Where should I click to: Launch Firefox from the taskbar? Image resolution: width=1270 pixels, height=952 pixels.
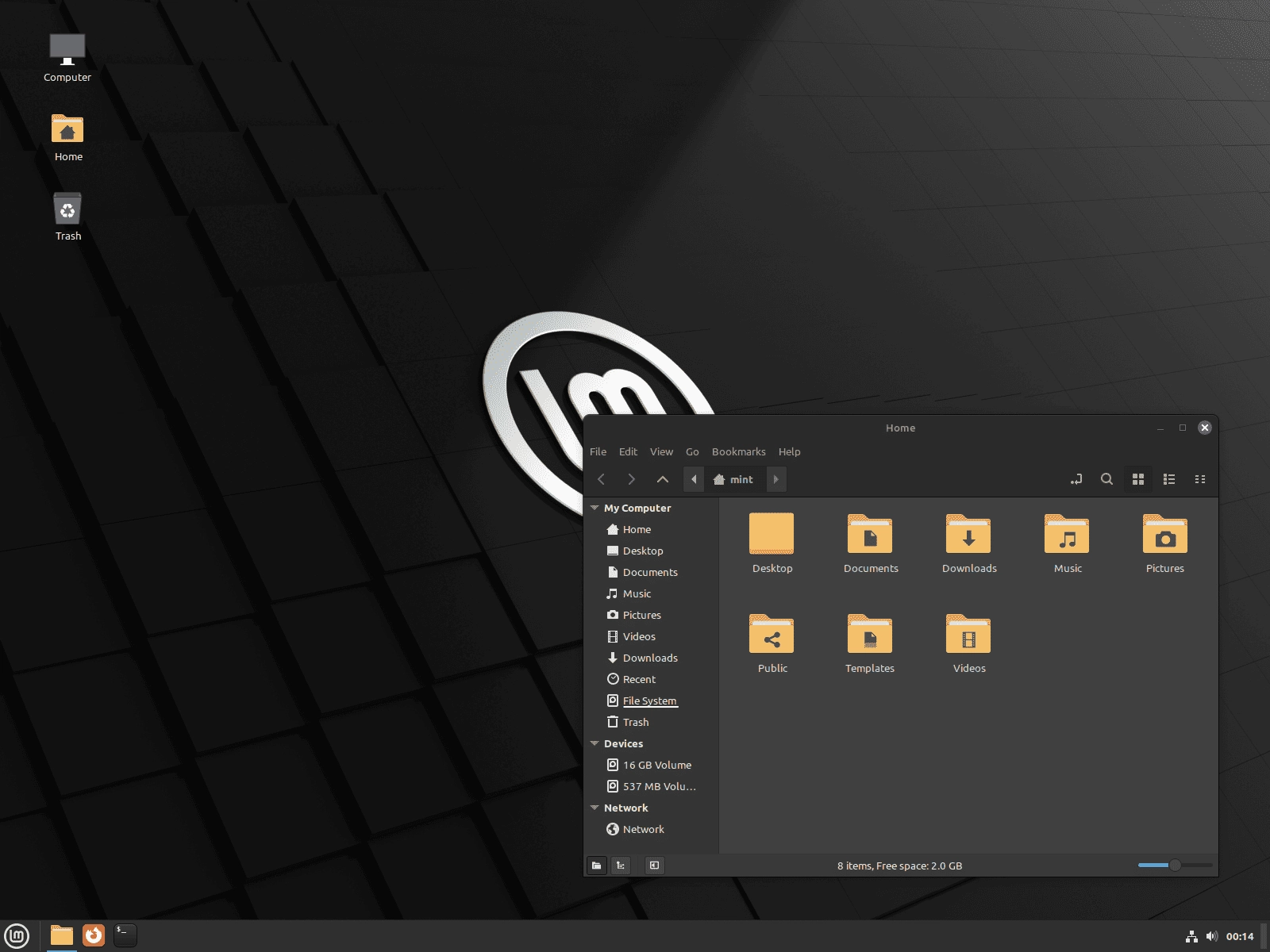coord(94,936)
